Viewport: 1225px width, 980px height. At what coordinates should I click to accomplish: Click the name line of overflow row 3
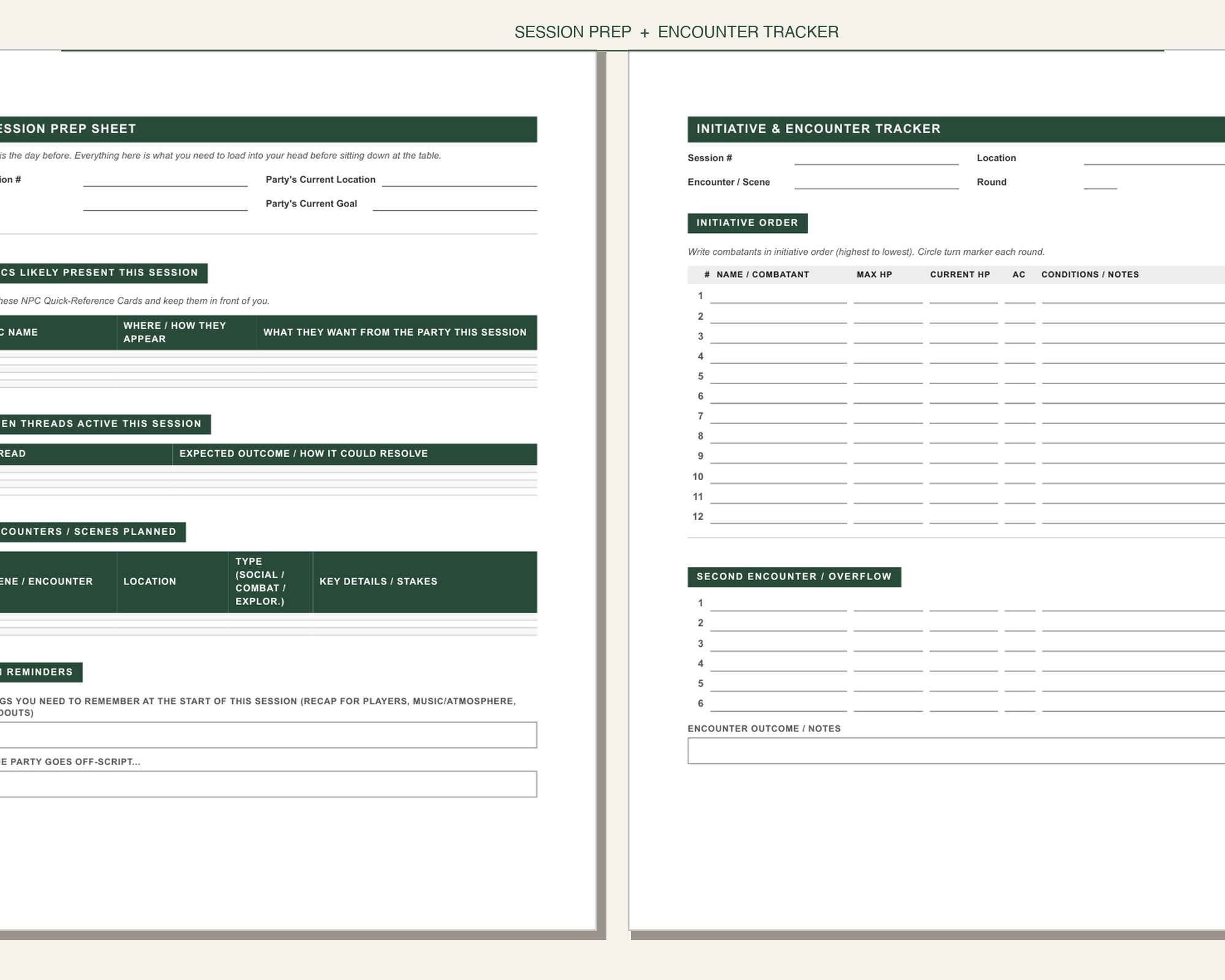[x=778, y=644]
